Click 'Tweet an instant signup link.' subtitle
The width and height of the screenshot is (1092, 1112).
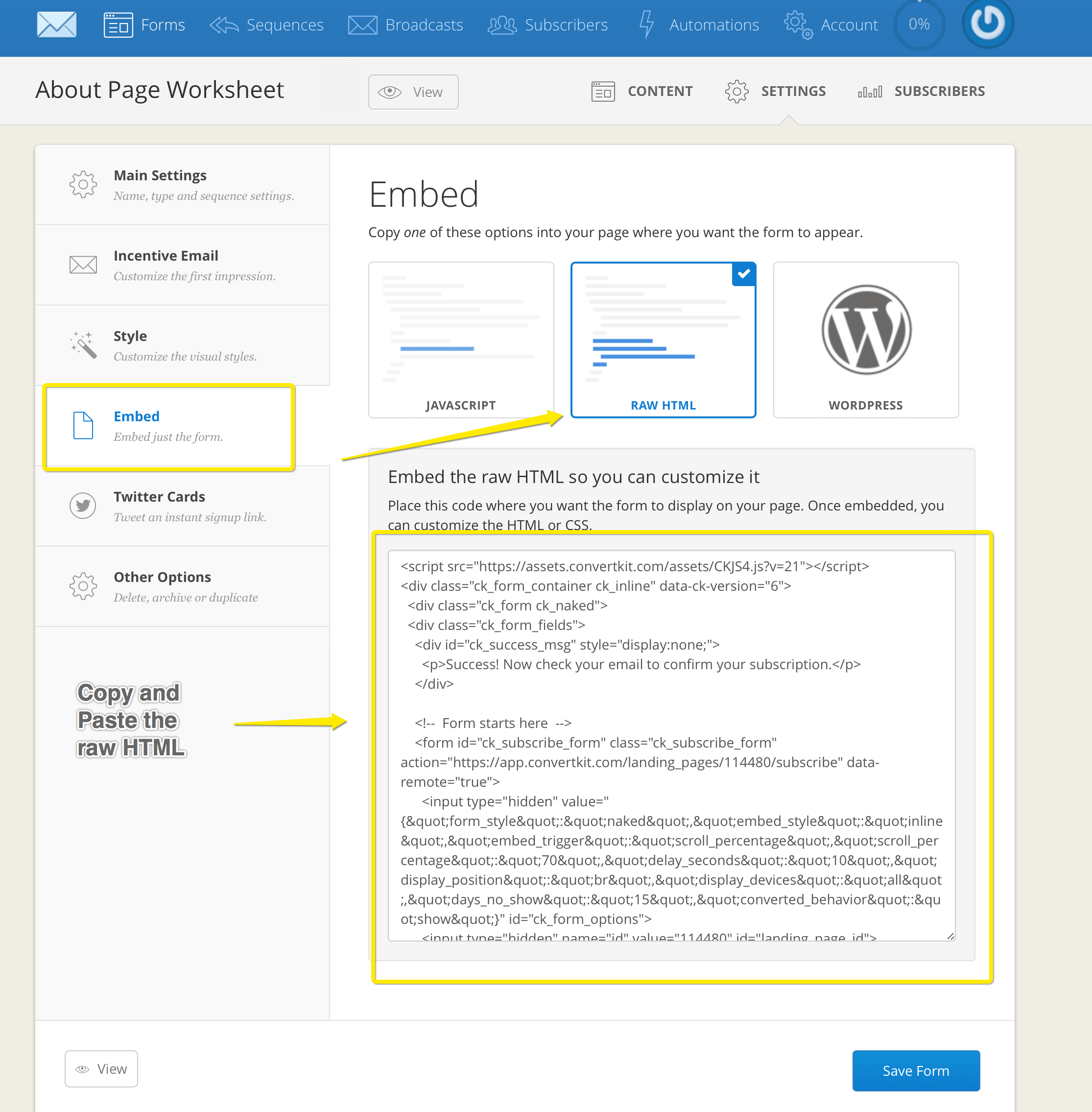tap(190, 517)
